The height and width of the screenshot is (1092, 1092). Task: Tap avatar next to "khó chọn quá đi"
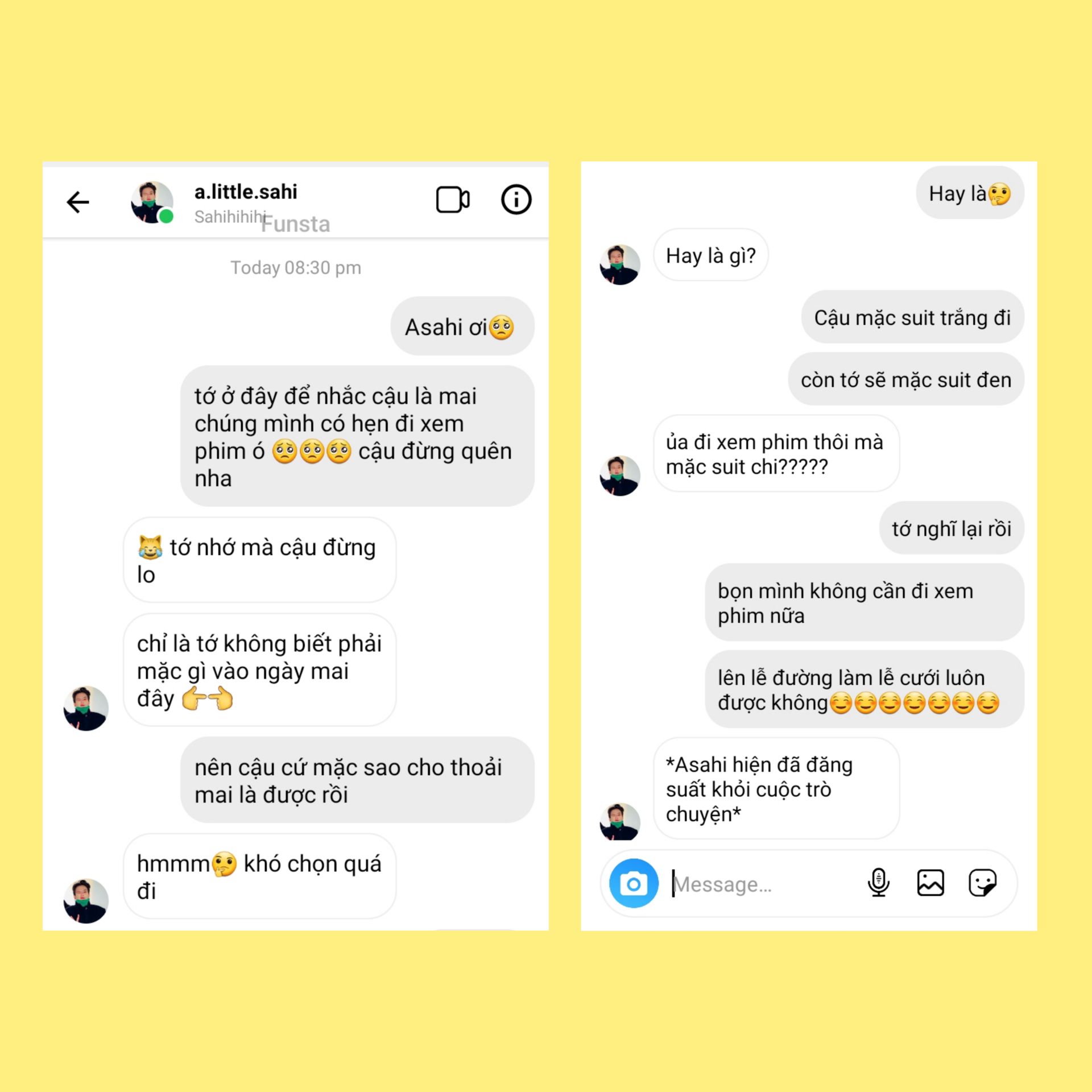click(x=86, y=901)
